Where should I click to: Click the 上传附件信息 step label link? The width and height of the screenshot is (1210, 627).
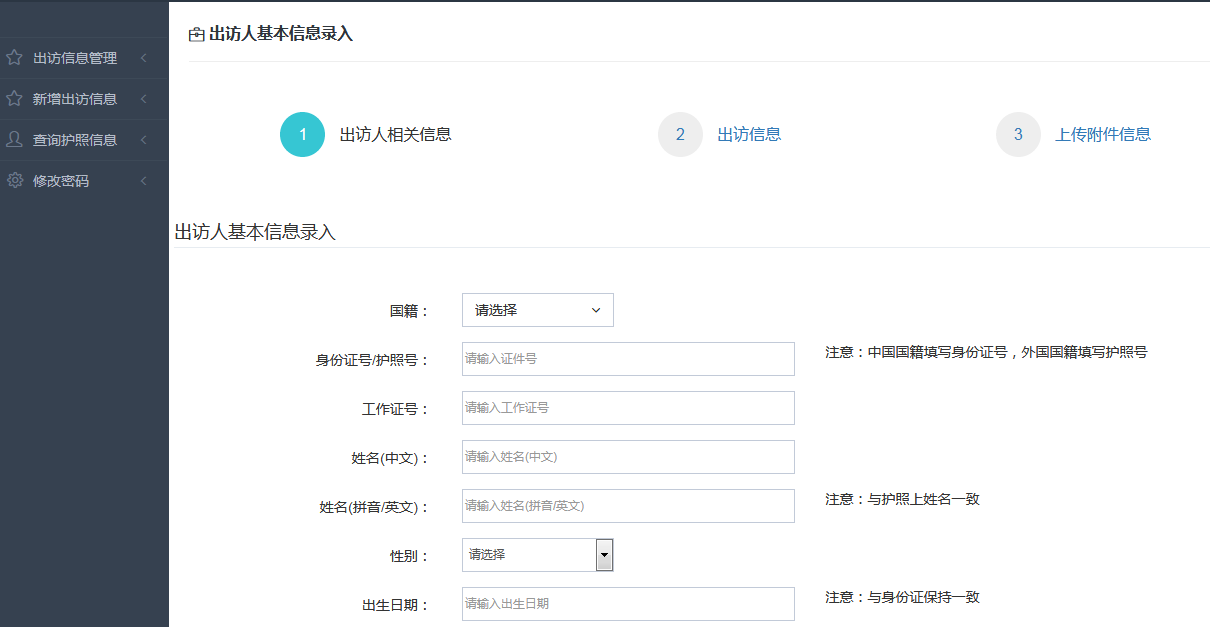(x=1102, y=135)
